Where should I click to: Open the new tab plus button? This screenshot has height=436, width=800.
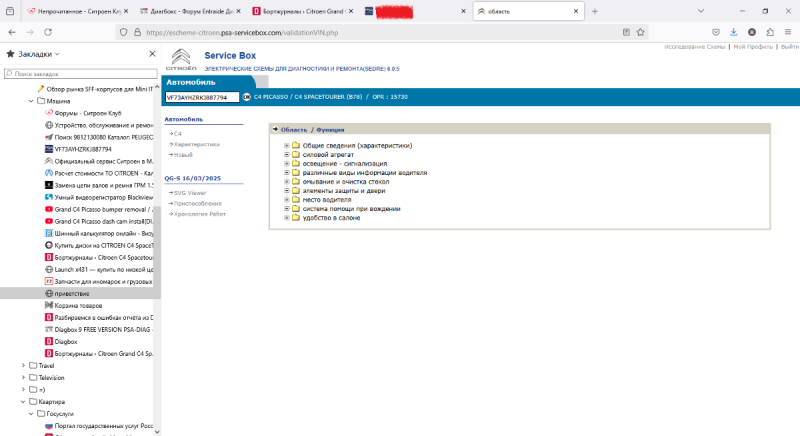(x=594, y=11)
